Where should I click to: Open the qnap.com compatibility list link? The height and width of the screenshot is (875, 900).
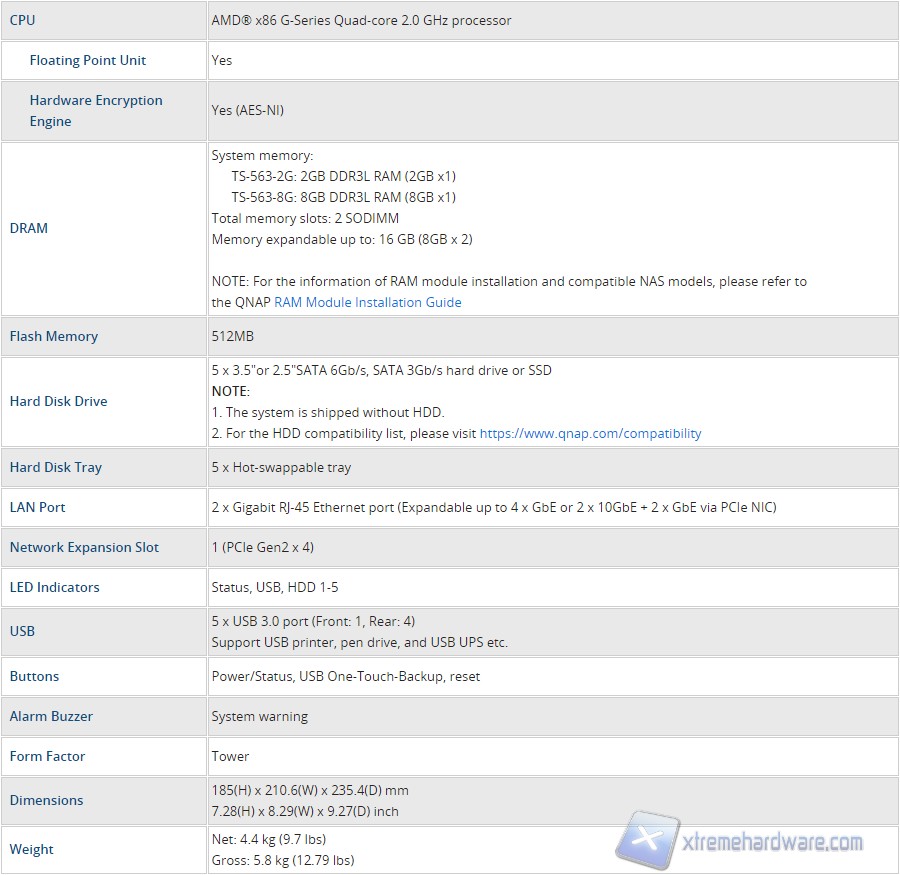point(590,433)
